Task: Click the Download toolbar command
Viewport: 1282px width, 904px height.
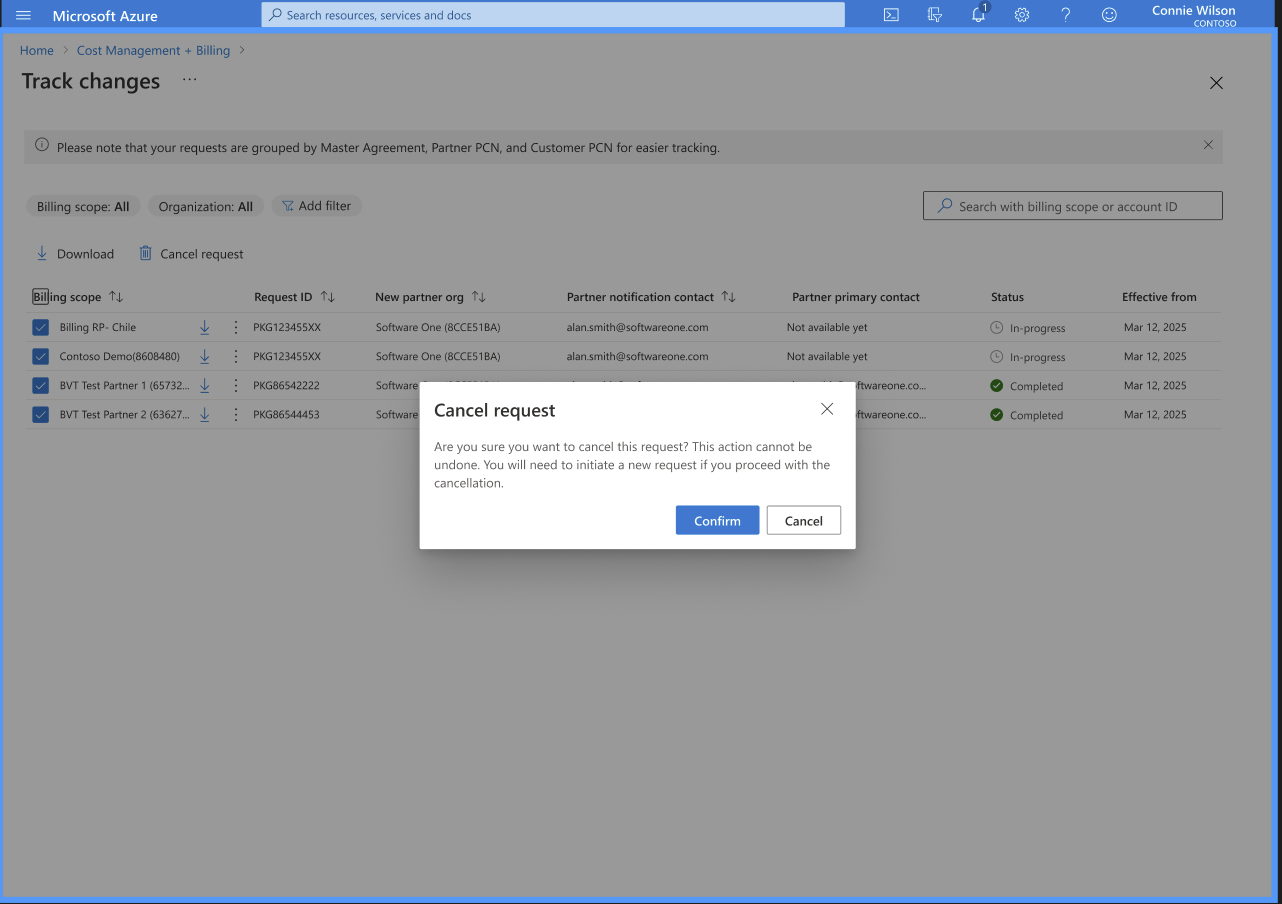Action: [x=75, y=254]
